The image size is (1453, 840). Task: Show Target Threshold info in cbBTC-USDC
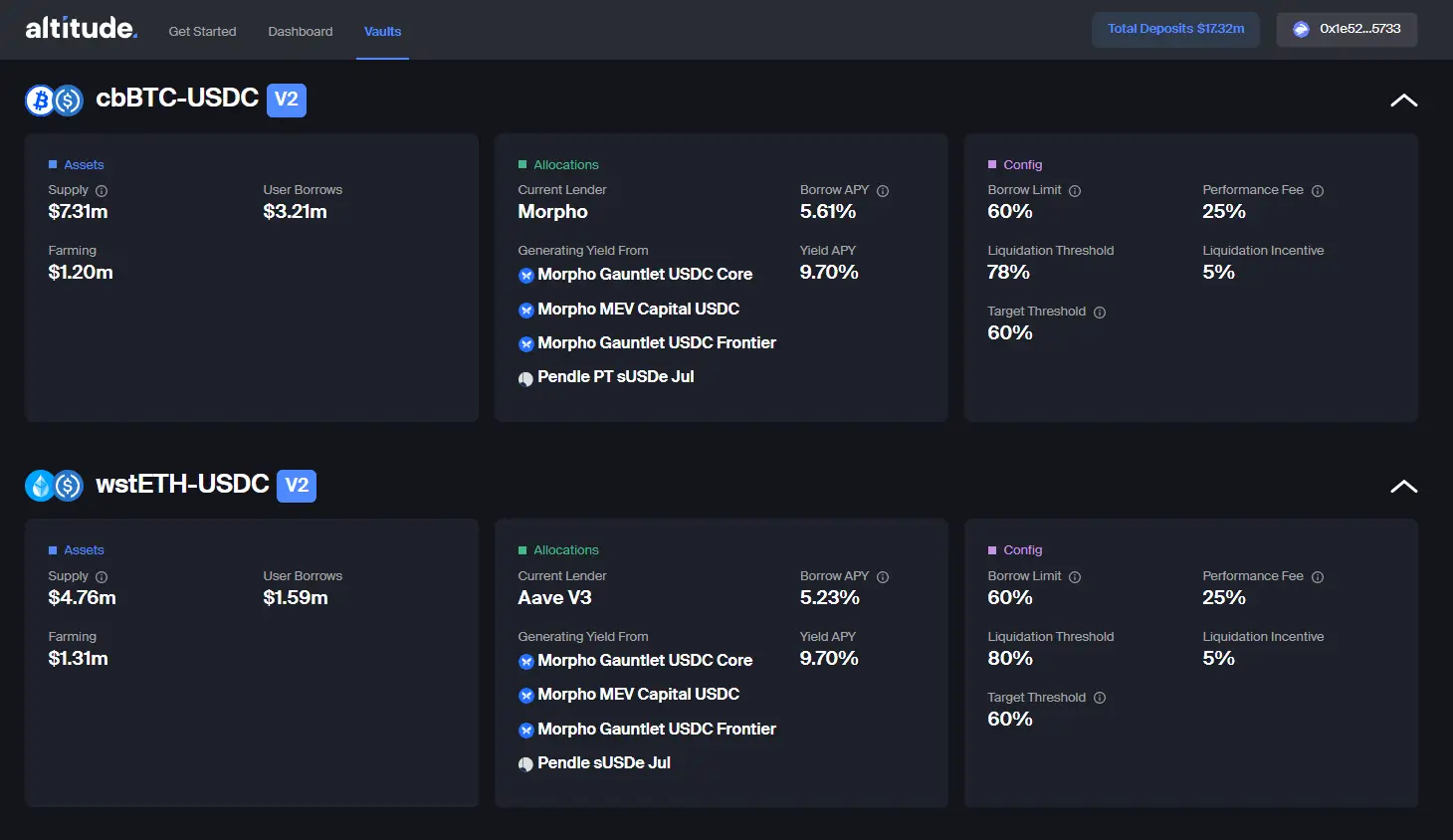pyautogui.click(x=1100, y=312)
